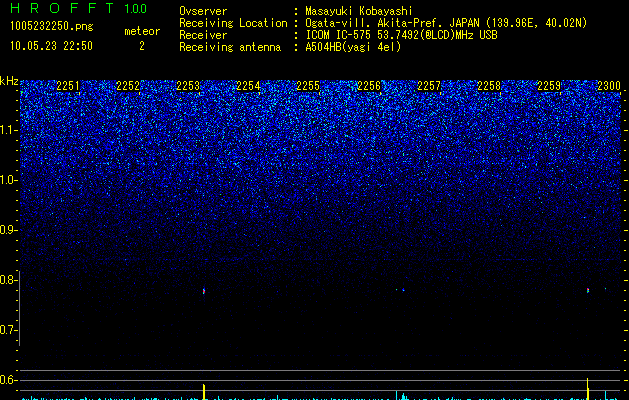Click the yellow intensity spike below 2253
This screenshot has height=400, width=629.
[x=204, y=392]
